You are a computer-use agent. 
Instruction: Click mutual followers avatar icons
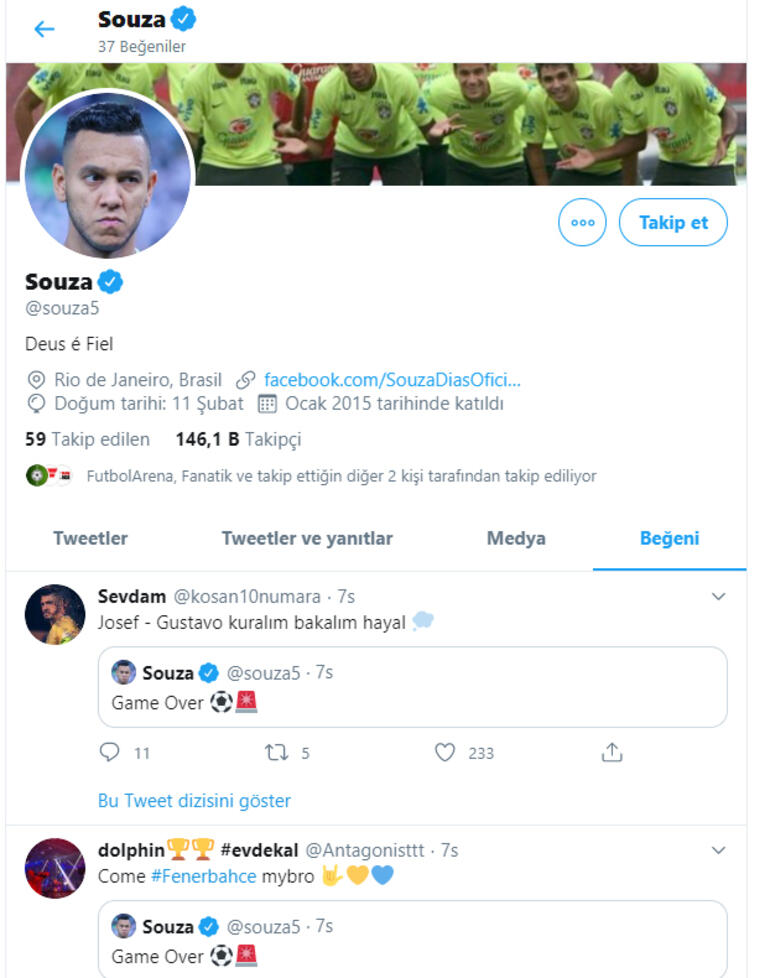[x=49, y=476]
